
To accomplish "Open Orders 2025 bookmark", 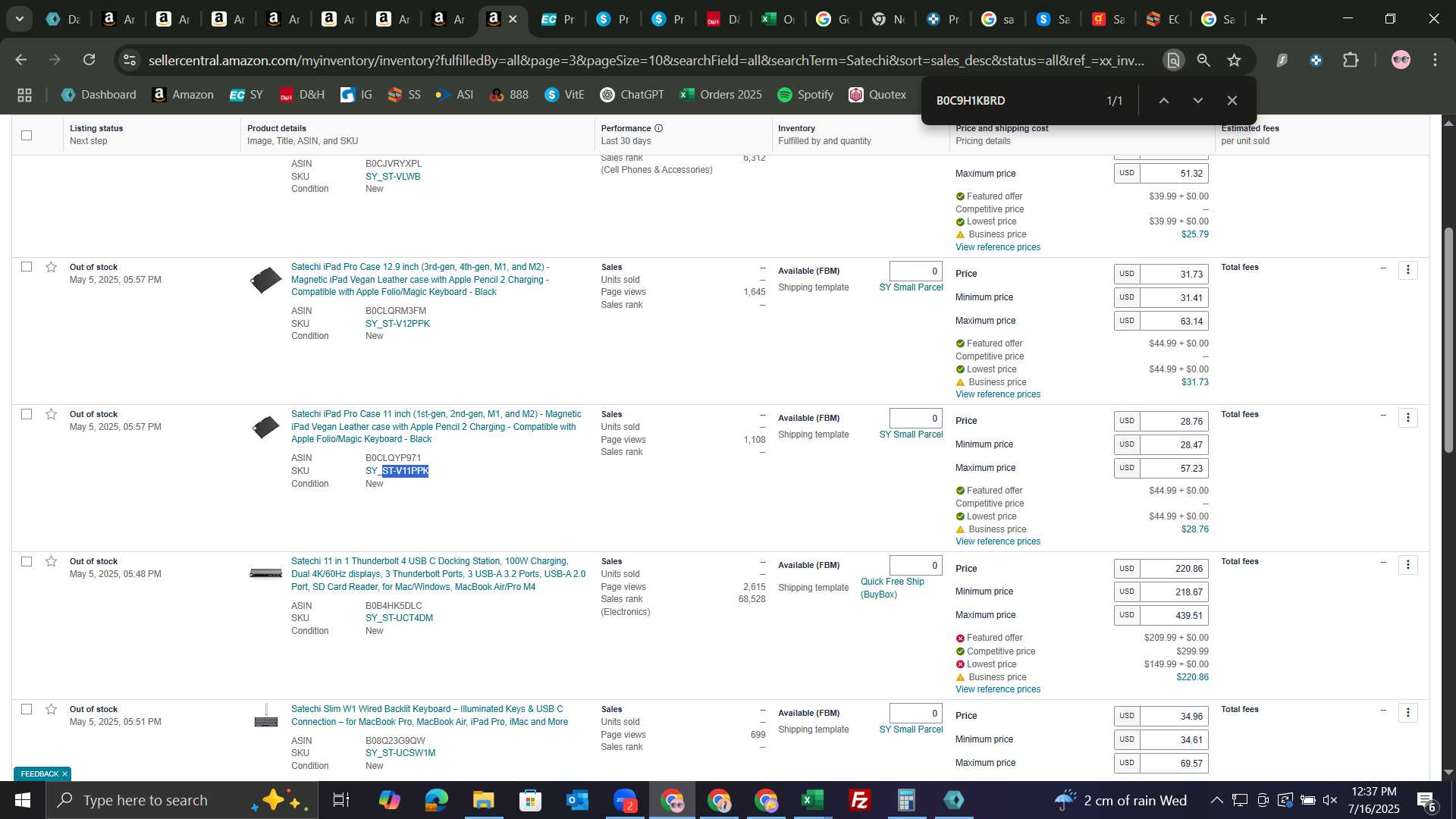I will click(720, 95).
